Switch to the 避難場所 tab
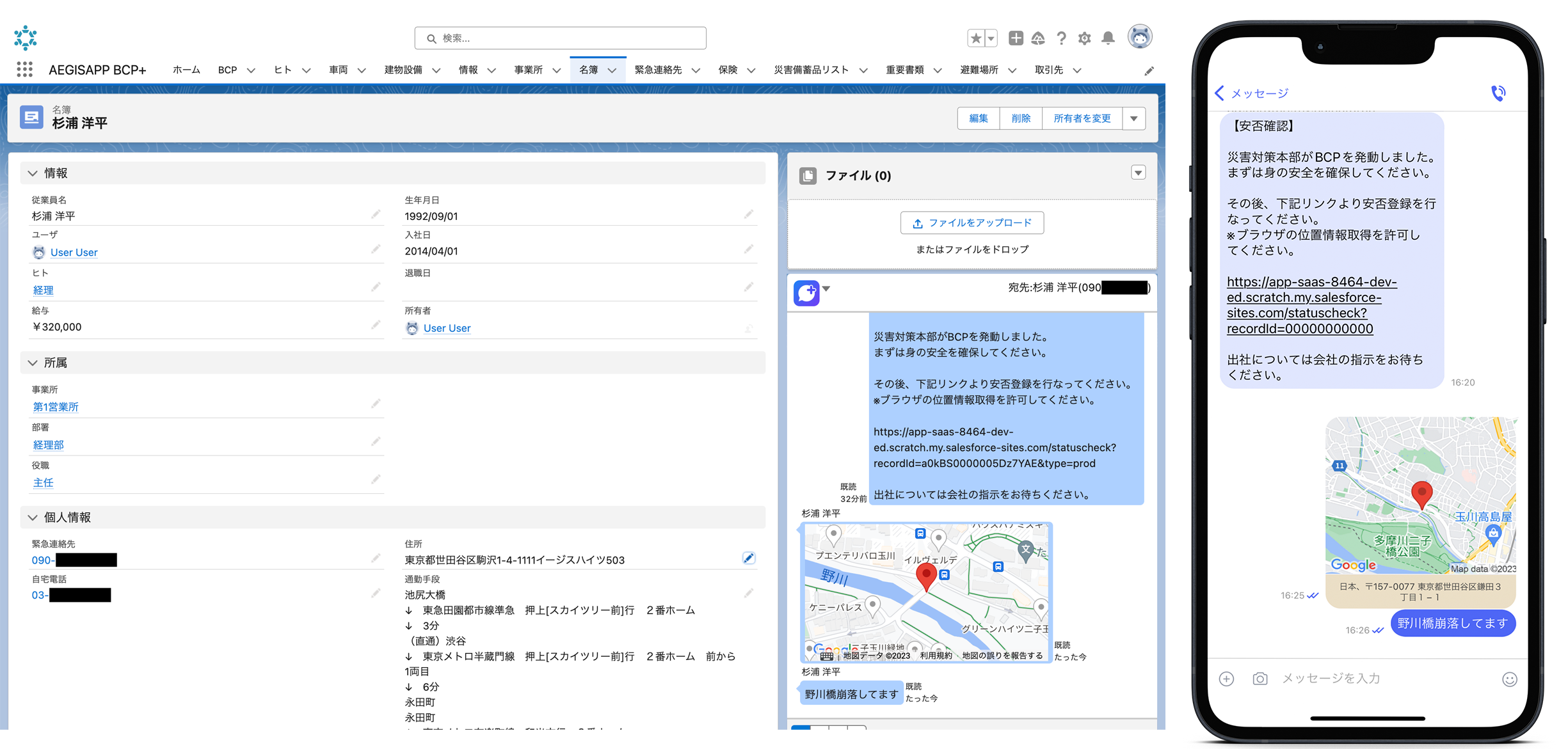 (979, 70)
